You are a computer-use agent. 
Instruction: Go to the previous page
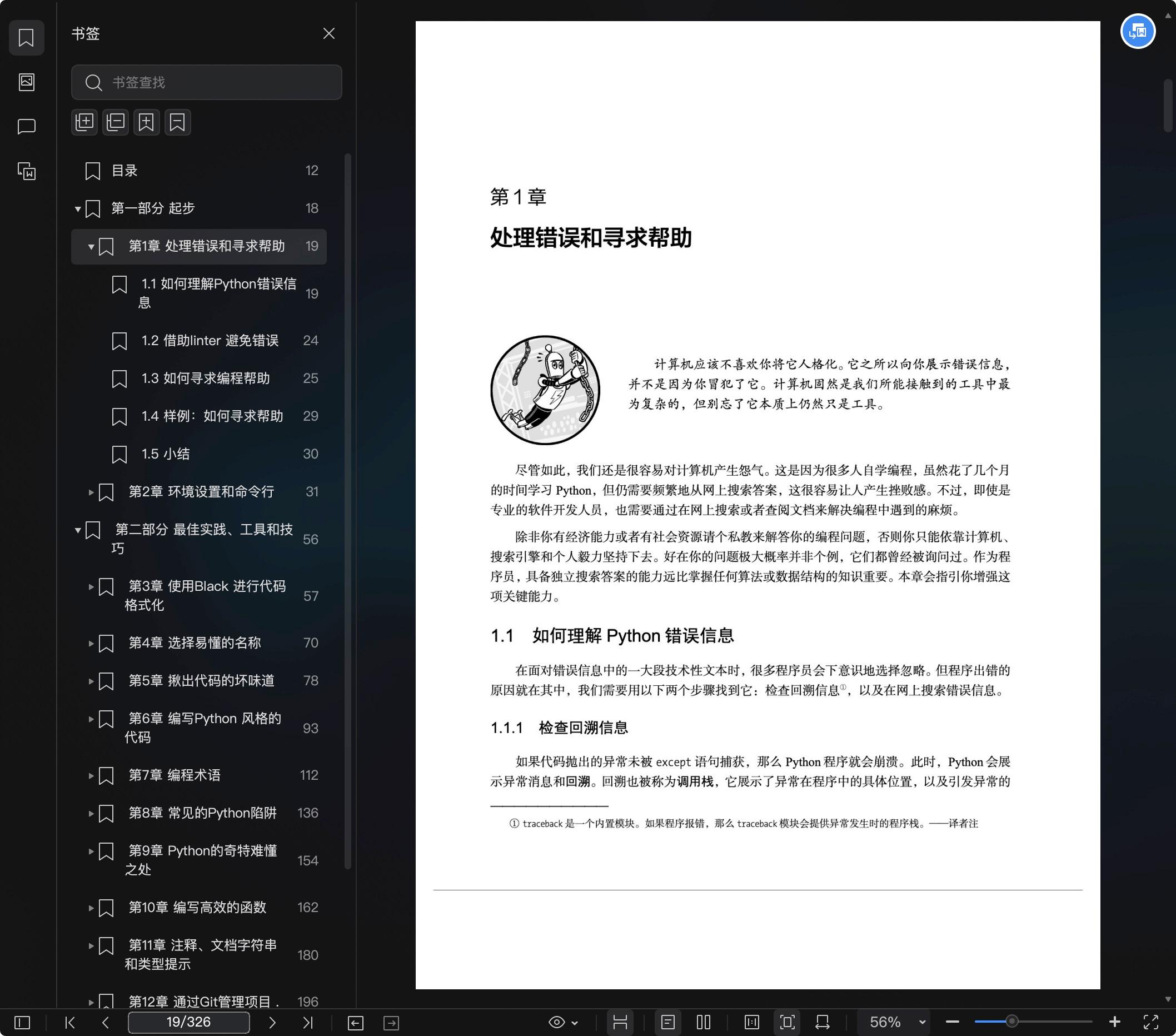[x=105, y=1022]
